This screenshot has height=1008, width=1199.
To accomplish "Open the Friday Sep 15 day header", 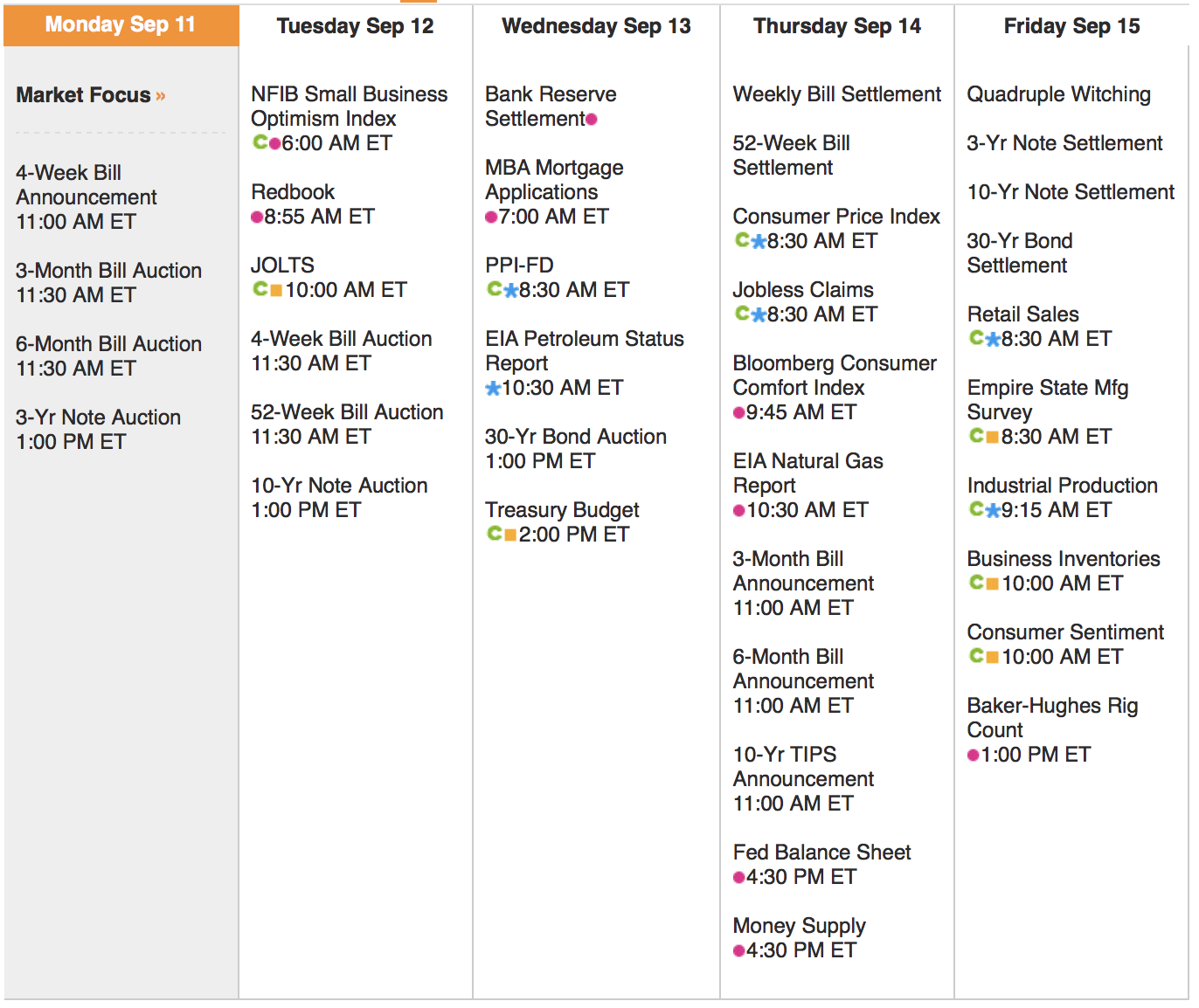I will click(x=1071, y=26).
